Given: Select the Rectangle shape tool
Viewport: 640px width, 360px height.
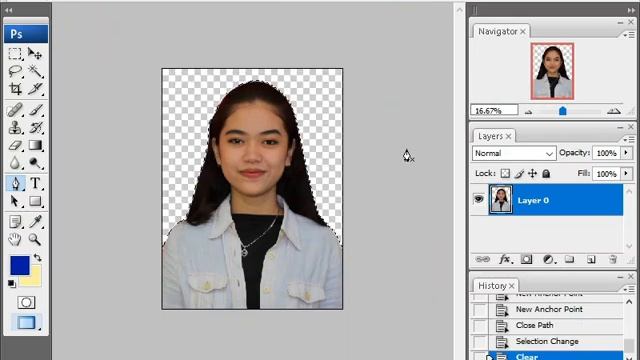Looking at the screenshot, I should [x=35, y=201].
